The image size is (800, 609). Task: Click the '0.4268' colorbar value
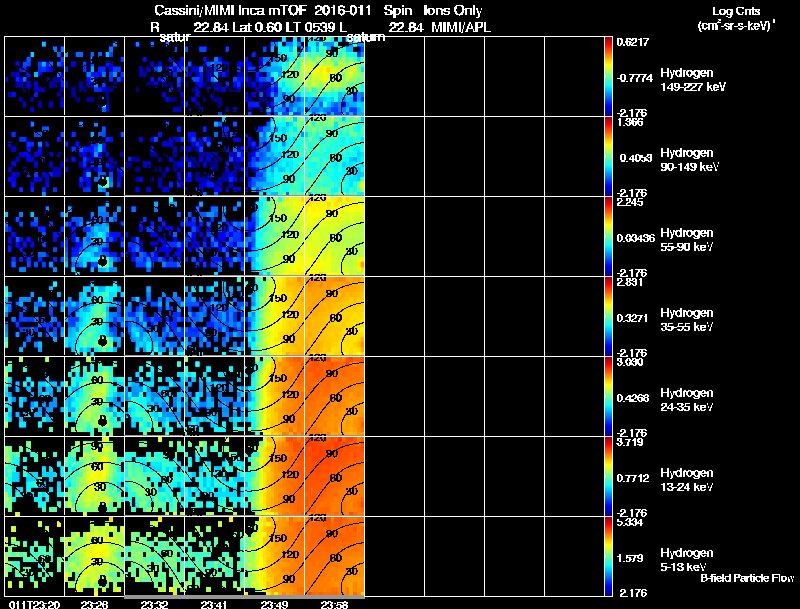[633, 398]
